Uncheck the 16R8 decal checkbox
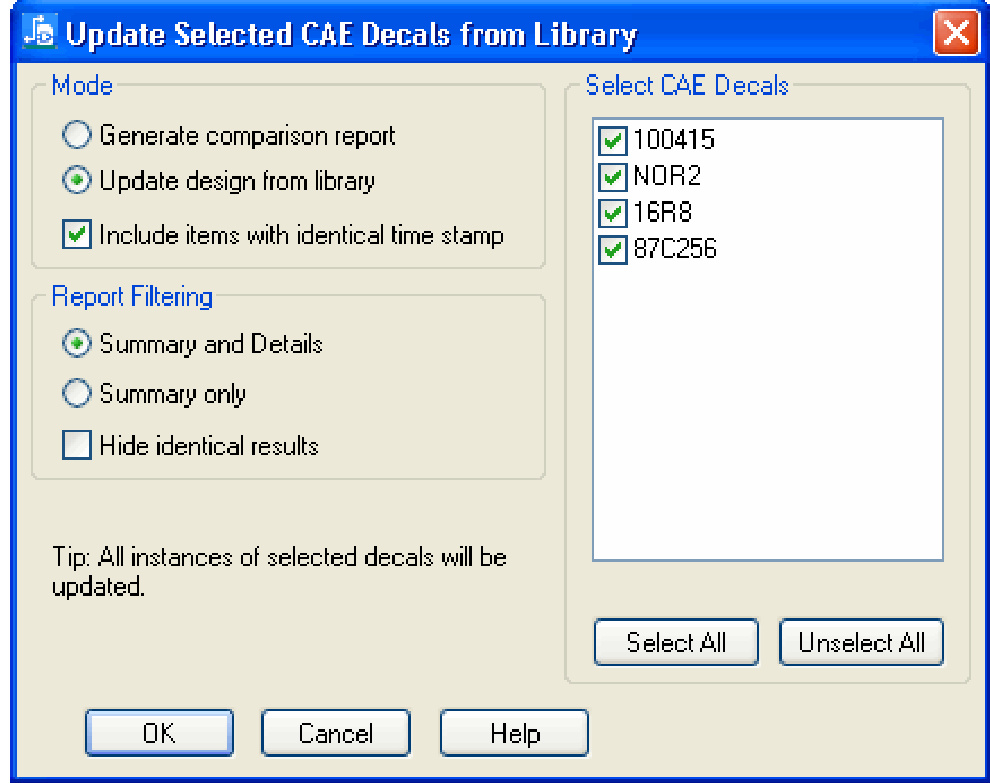This screenshot has width=990, height=783. click(x=612, y=213)
